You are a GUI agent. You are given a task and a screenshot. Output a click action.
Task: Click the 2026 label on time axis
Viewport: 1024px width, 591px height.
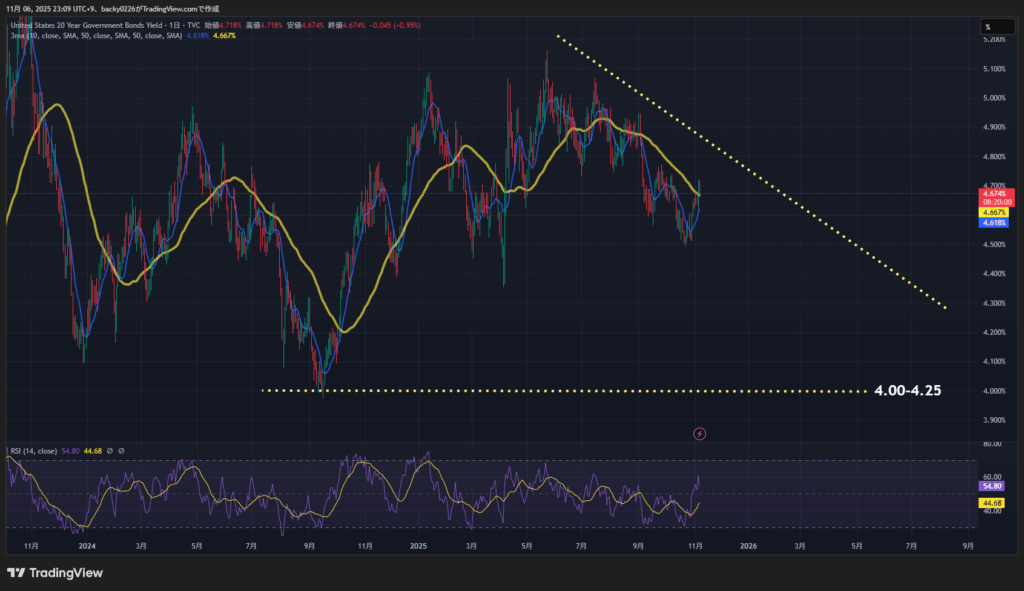pos(748,546)
